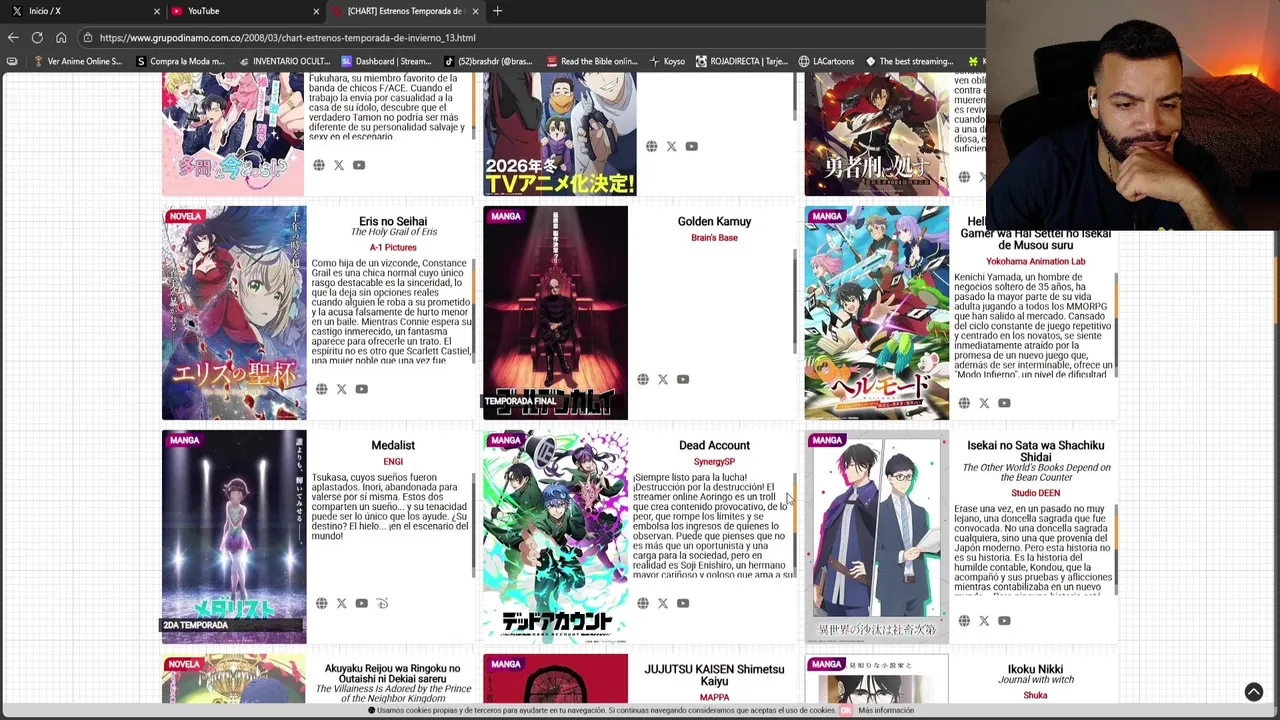Open the YouTube icon under Eris no Seihai

pyautogui.click(x=361, y=389)
